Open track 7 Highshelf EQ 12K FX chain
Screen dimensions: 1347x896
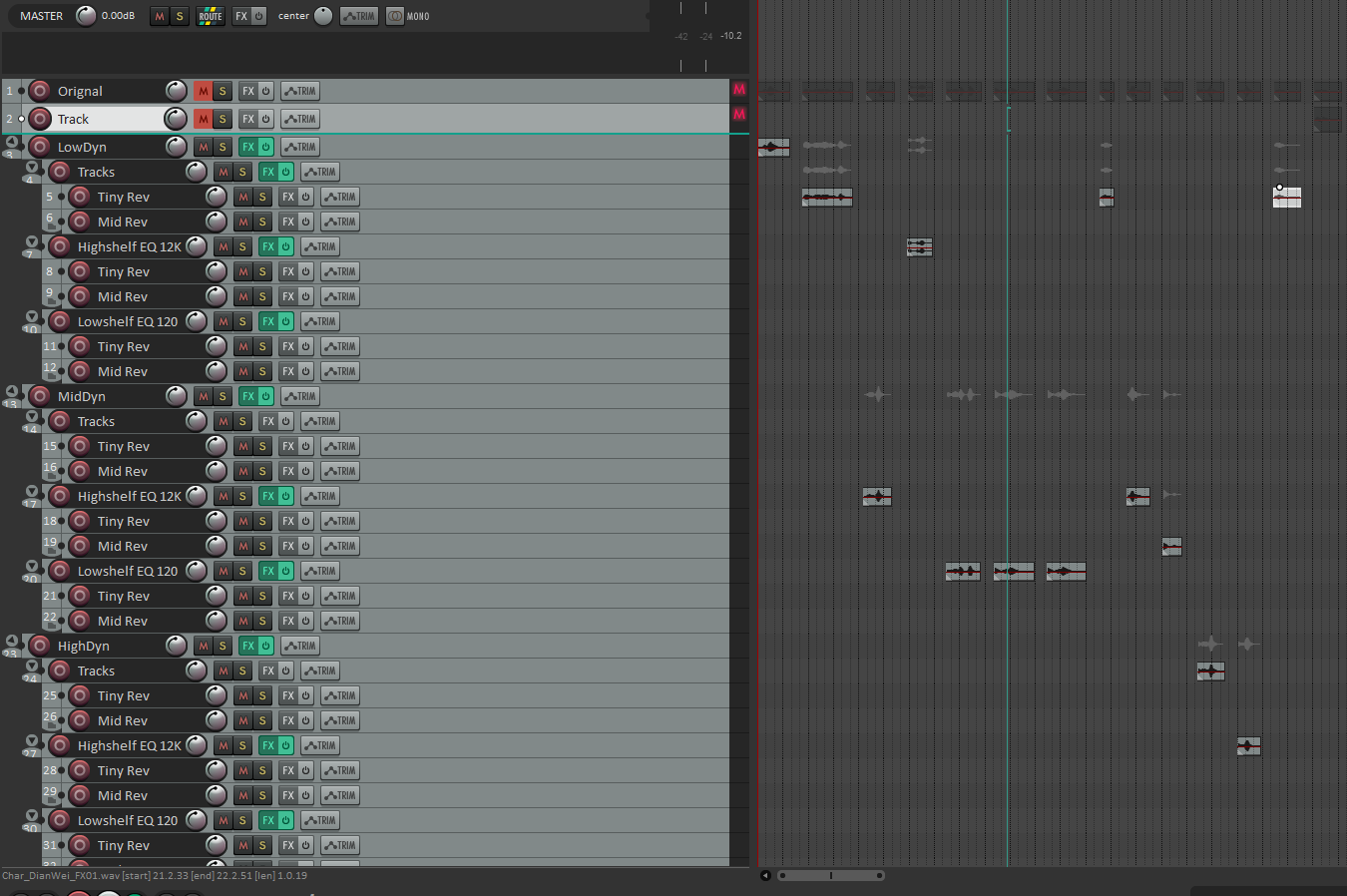click(x=268, y=246)
